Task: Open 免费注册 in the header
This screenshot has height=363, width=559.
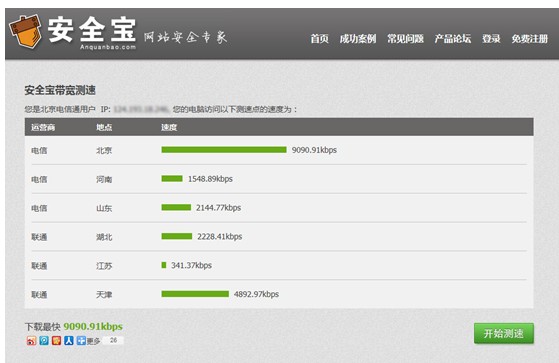Action: [530, 39]
